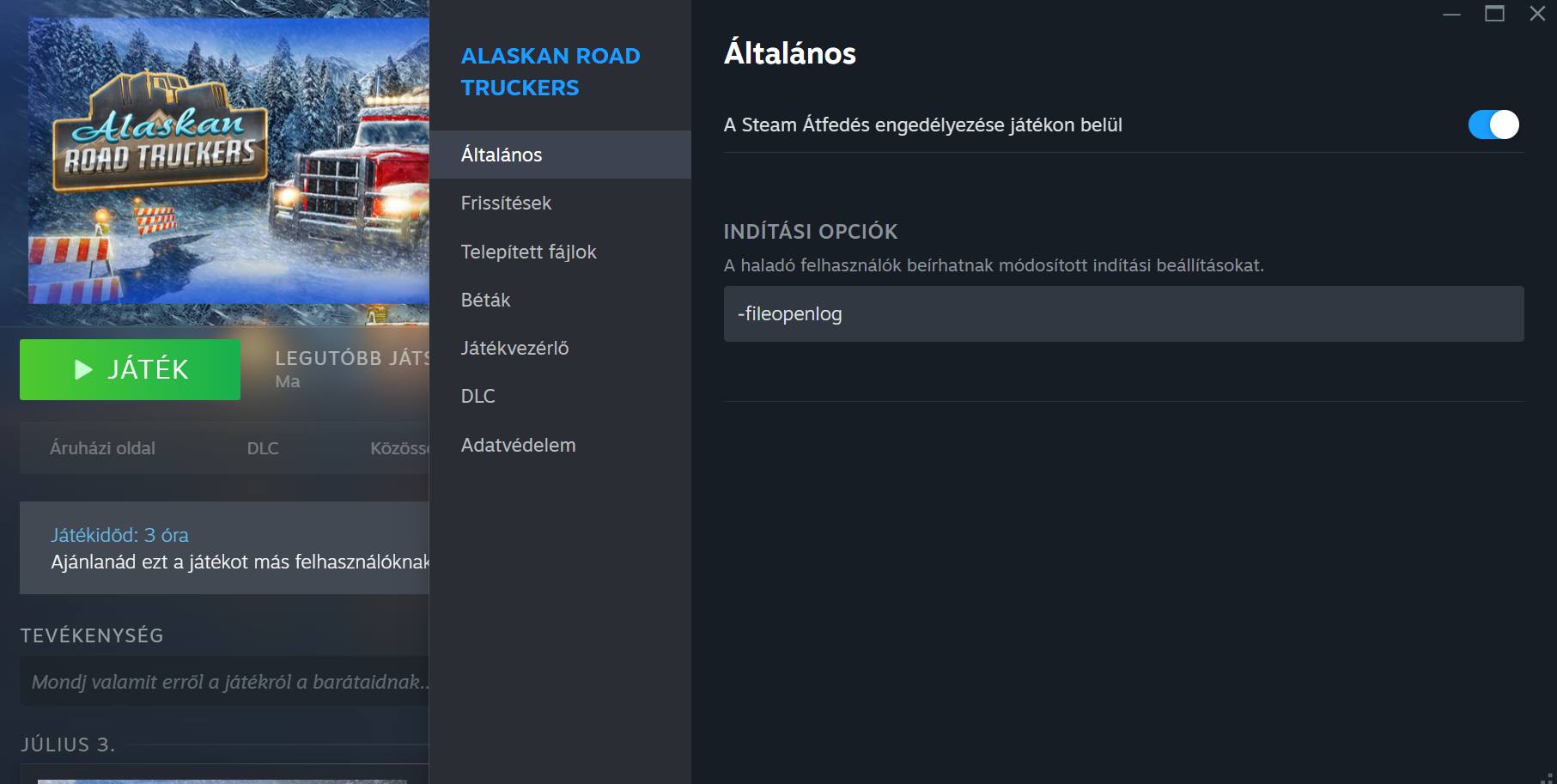The width and height of the screenshot is (1557, 784).
Task: Open the Általános settings tab
Action: pyautogui.click(x=502, y=155)
